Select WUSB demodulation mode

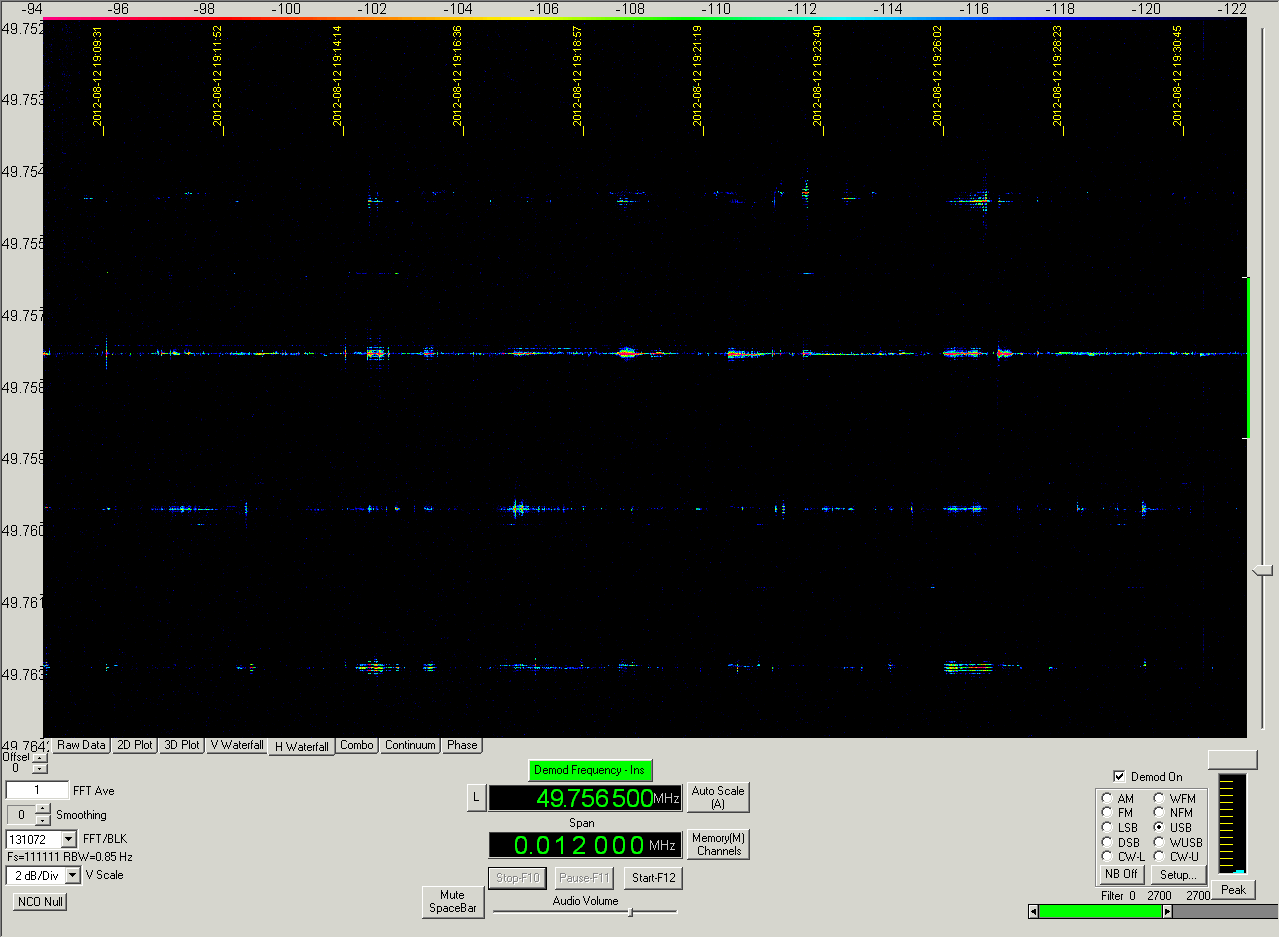(x=1159, y=842)
